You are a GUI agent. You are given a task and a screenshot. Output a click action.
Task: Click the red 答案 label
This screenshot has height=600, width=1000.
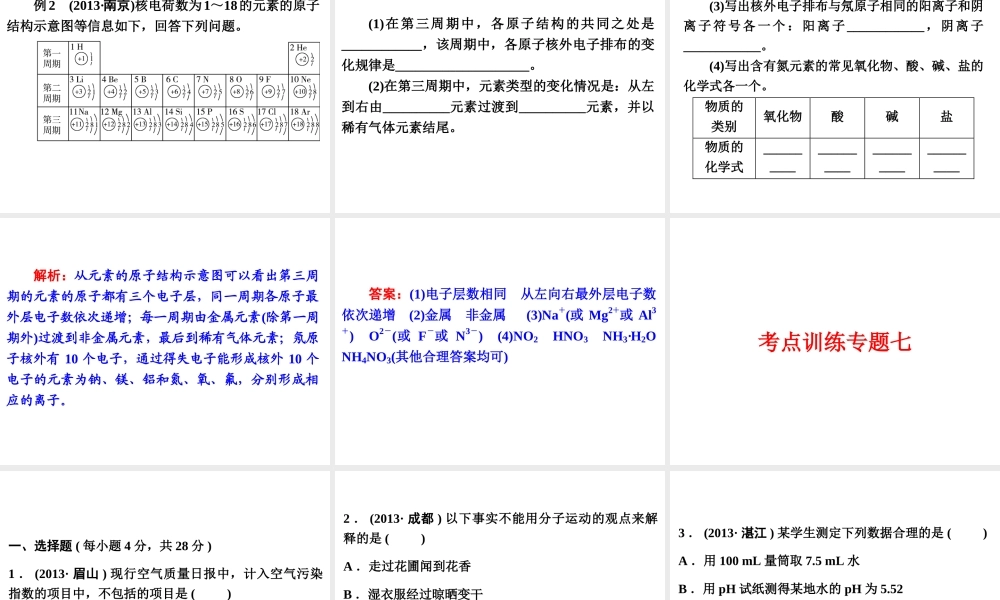coord(385,294)
